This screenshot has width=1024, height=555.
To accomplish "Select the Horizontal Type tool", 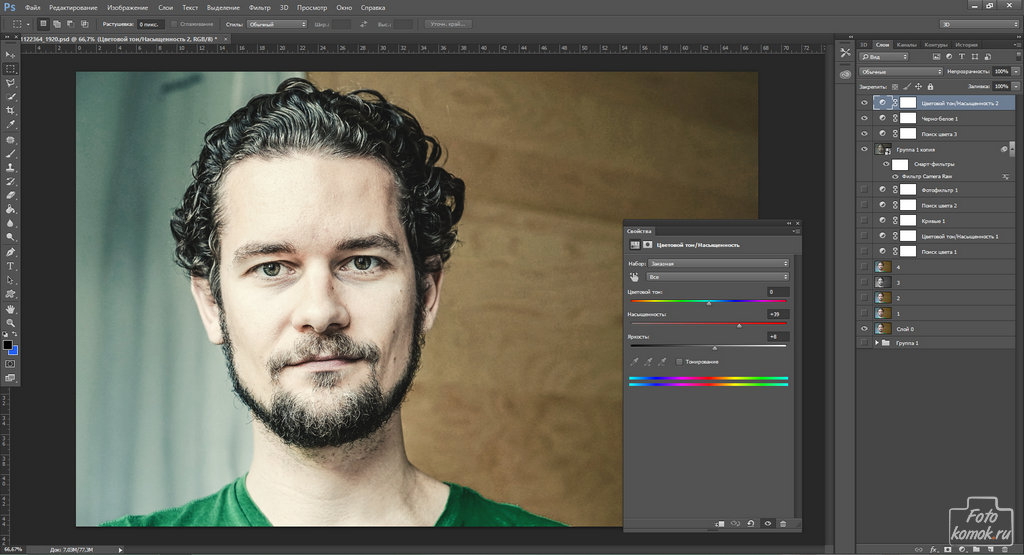I will pyautogui.click(x=10, y=266).
